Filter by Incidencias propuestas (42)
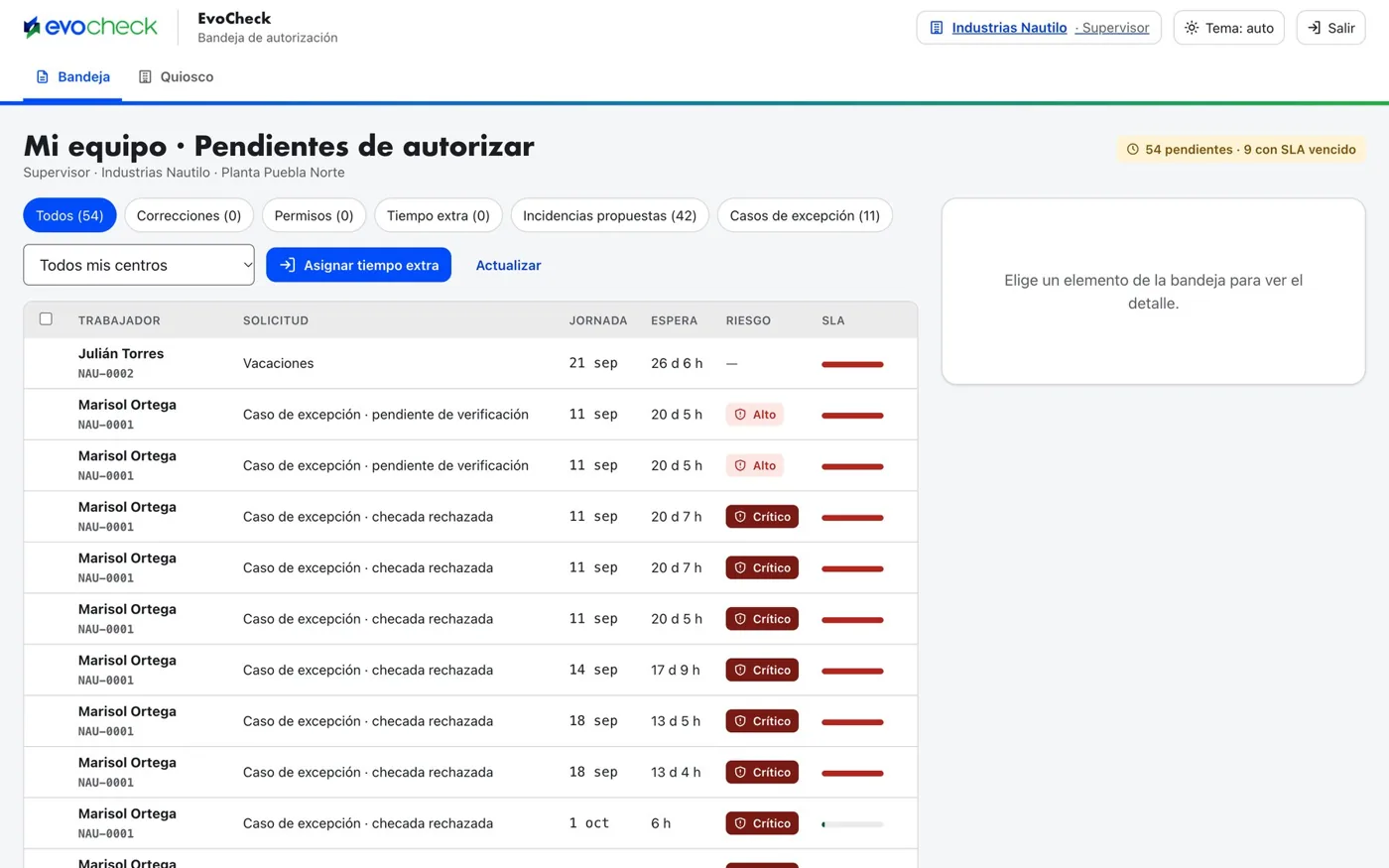The width and height of the screenshot is (1389, 868). click(609, 215)
